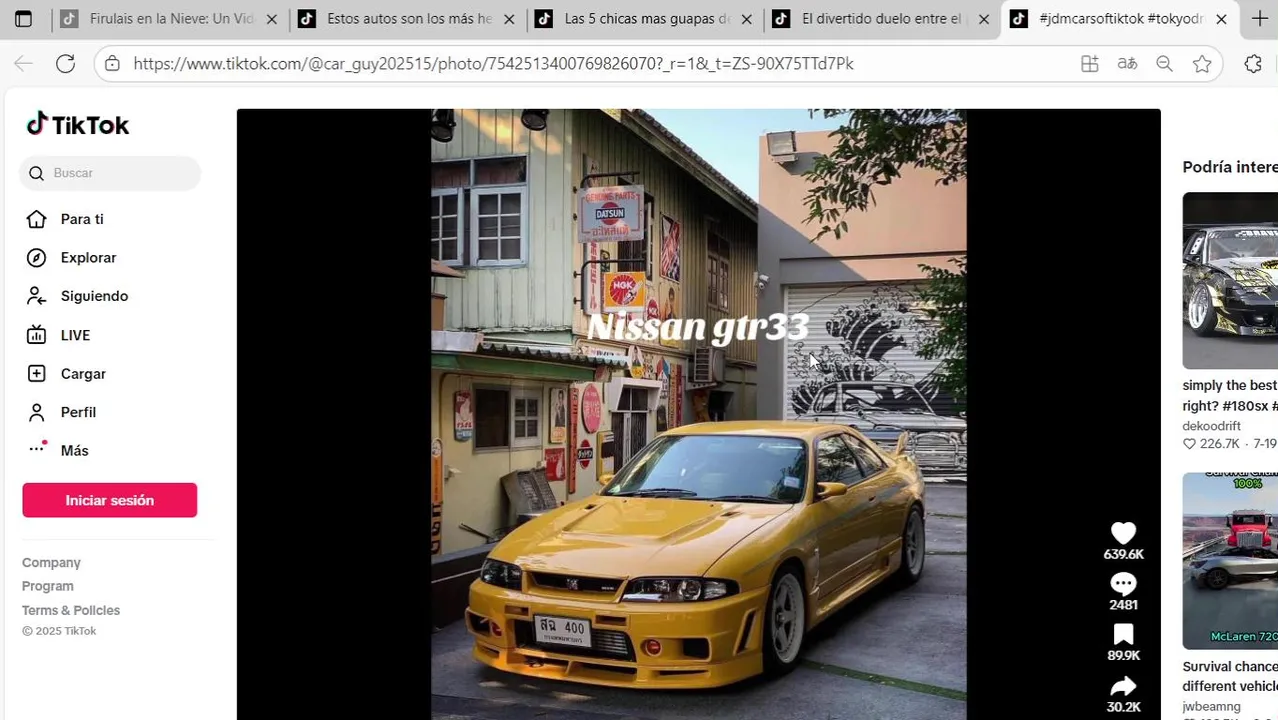Close the El divertido duelo tab

983,19
